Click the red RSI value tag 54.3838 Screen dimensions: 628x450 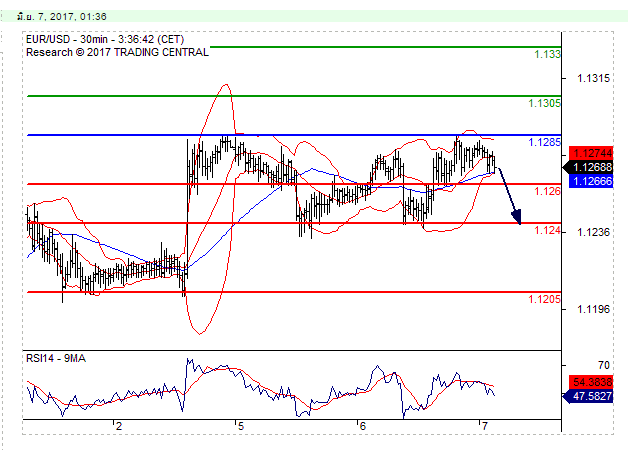point(591,382)
